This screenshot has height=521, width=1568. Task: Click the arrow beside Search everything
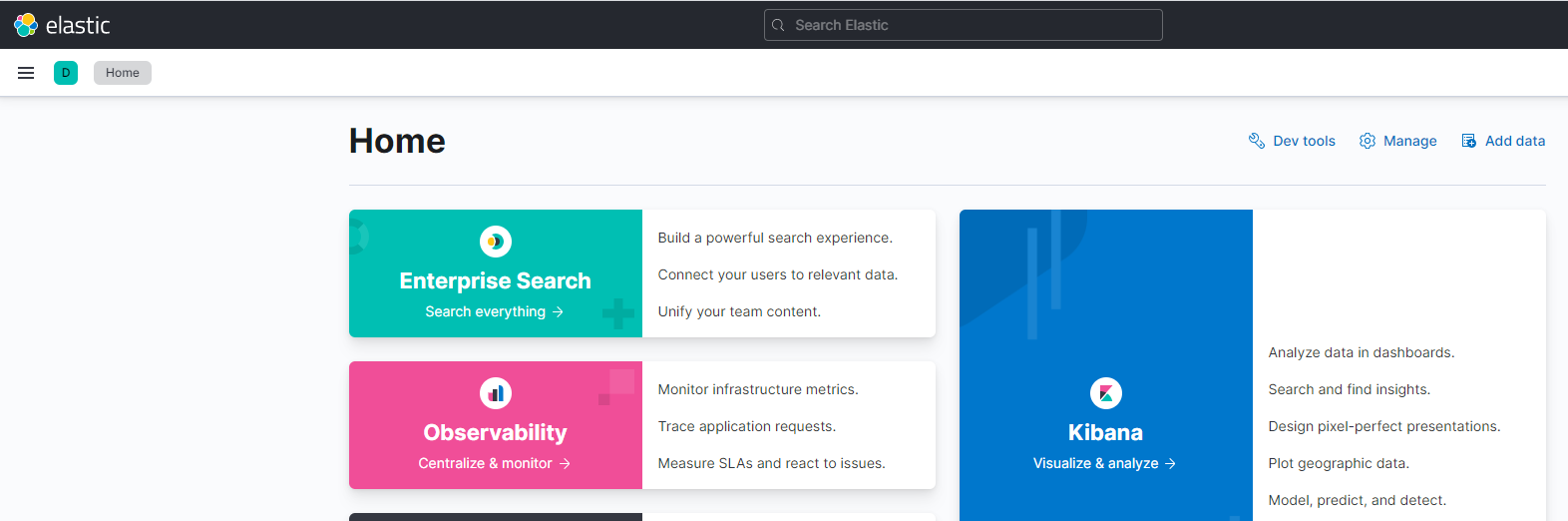tap(559, 311)
